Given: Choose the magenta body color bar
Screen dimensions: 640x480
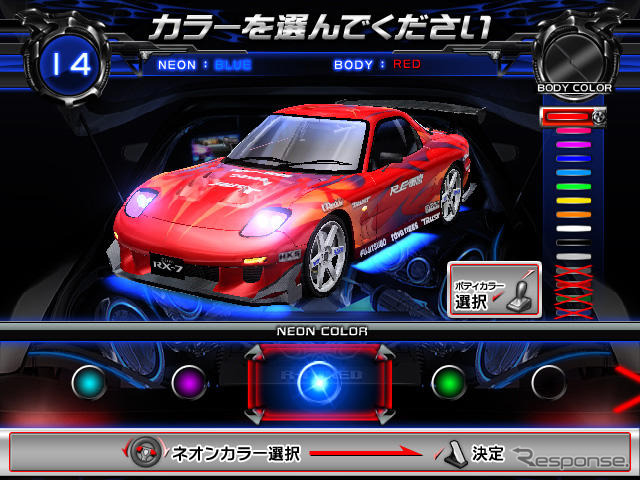Looking at the screenshot, I should [573, 145].
